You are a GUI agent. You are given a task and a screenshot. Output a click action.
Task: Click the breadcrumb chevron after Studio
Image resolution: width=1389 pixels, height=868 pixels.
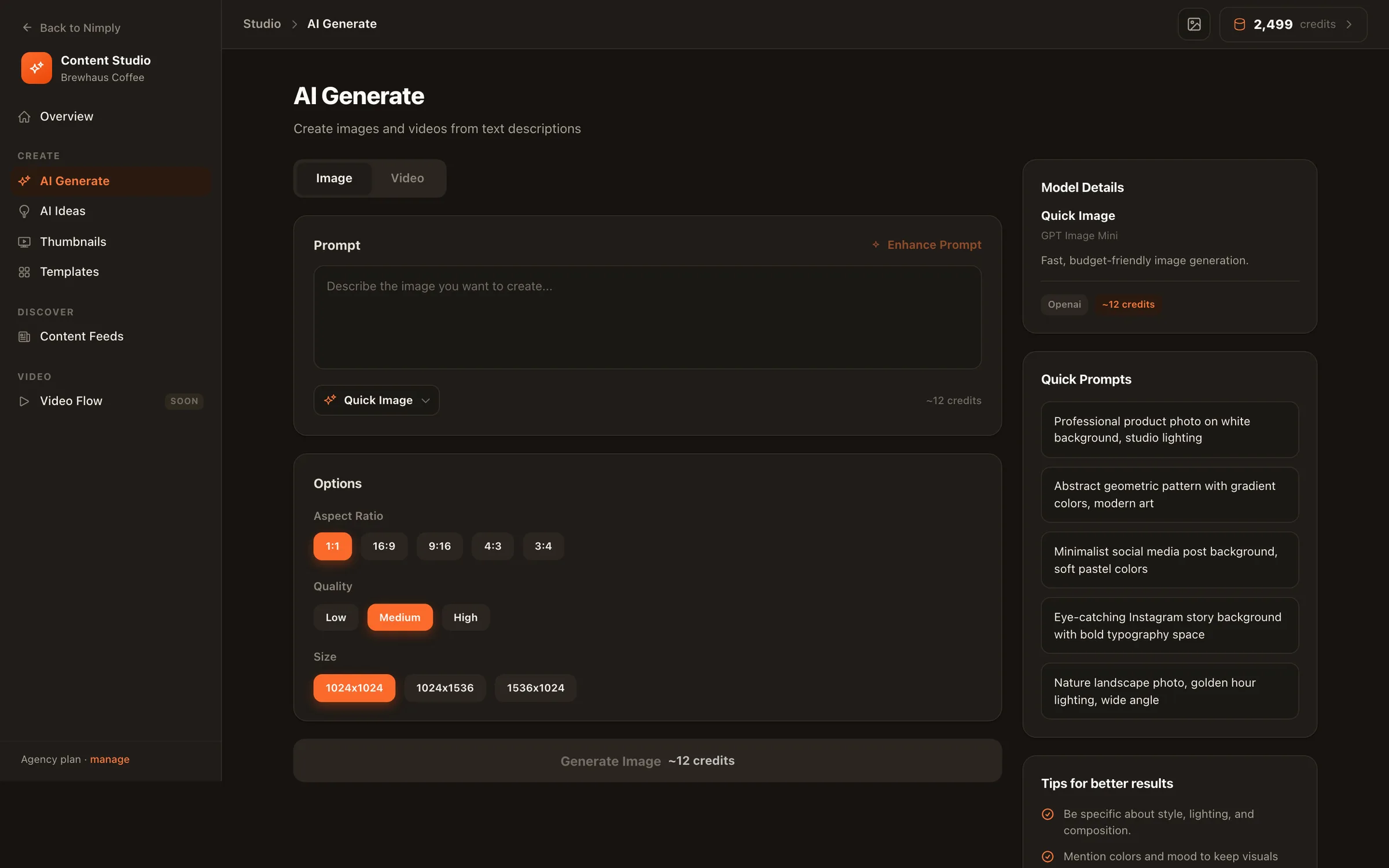[295, 24]
